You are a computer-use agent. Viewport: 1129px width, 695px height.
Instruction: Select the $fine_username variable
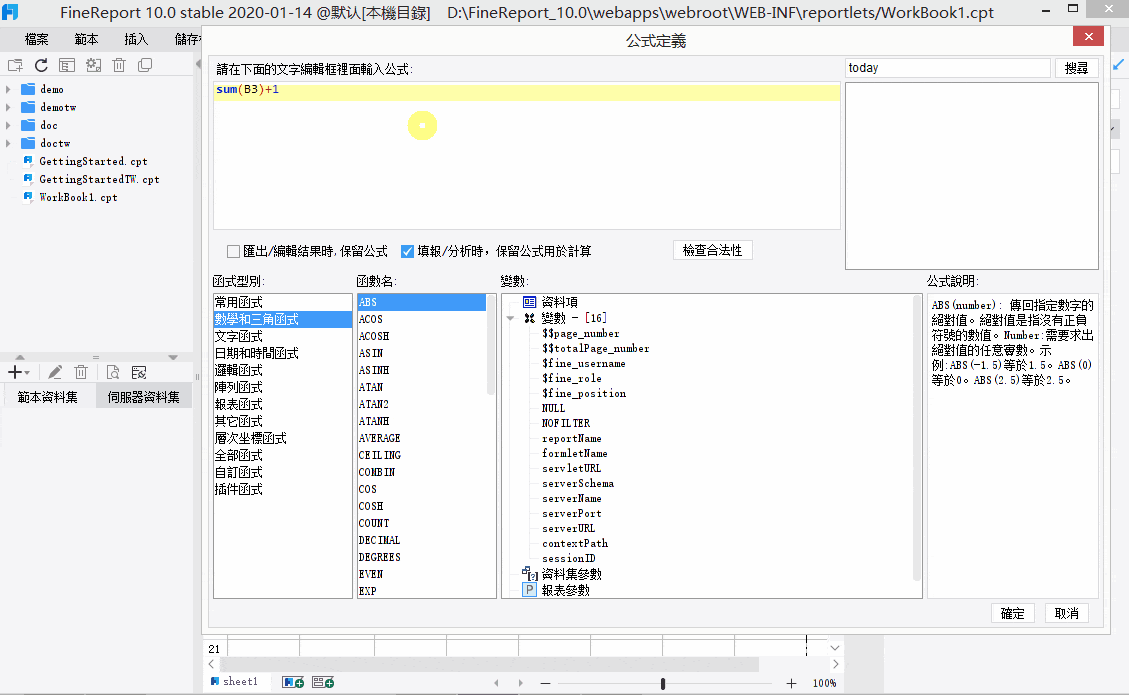[x=584, y=364]
